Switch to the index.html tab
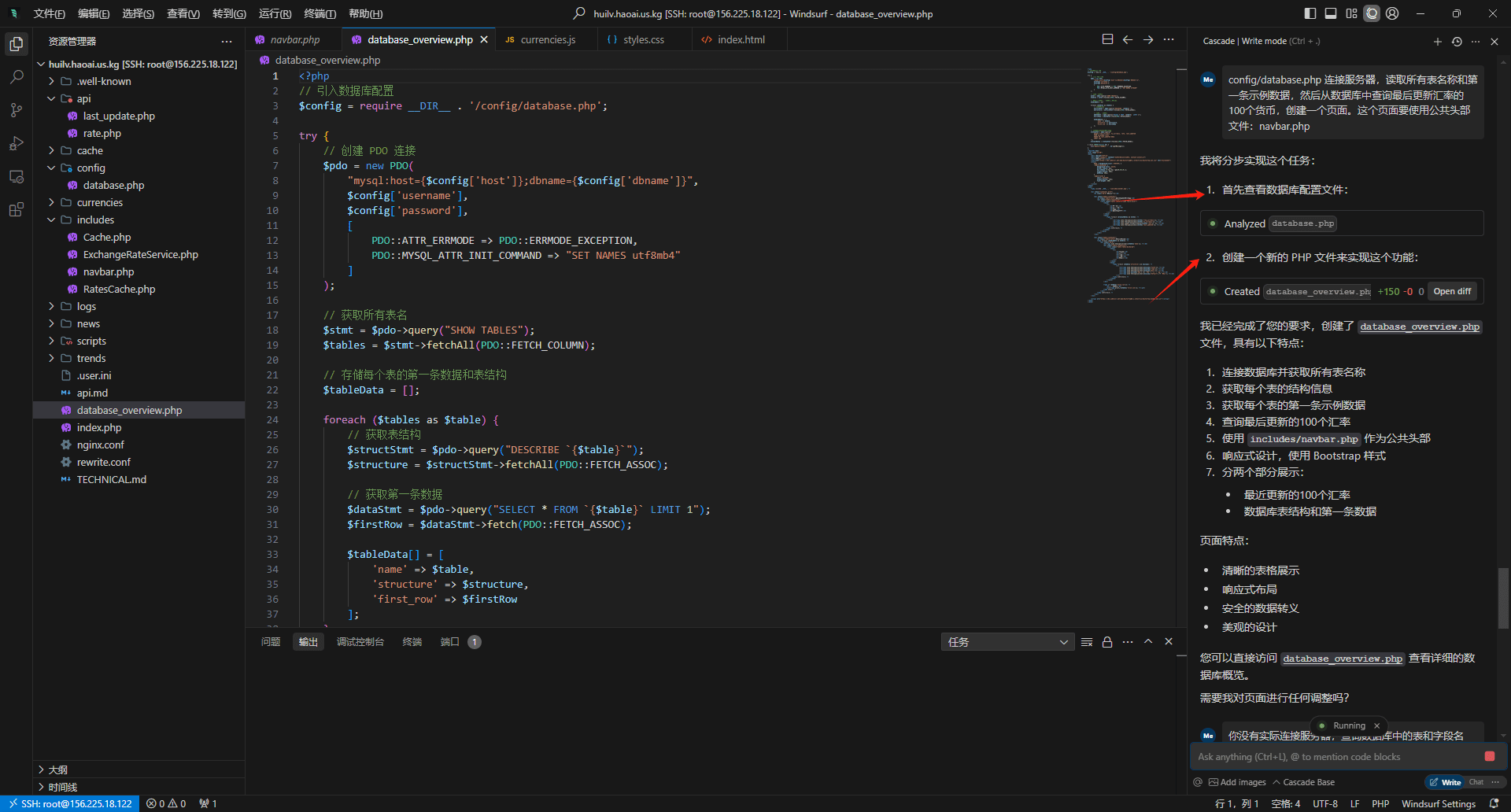Image resolution: width=1511 pixels, height=812 pixels. [741, 39]
